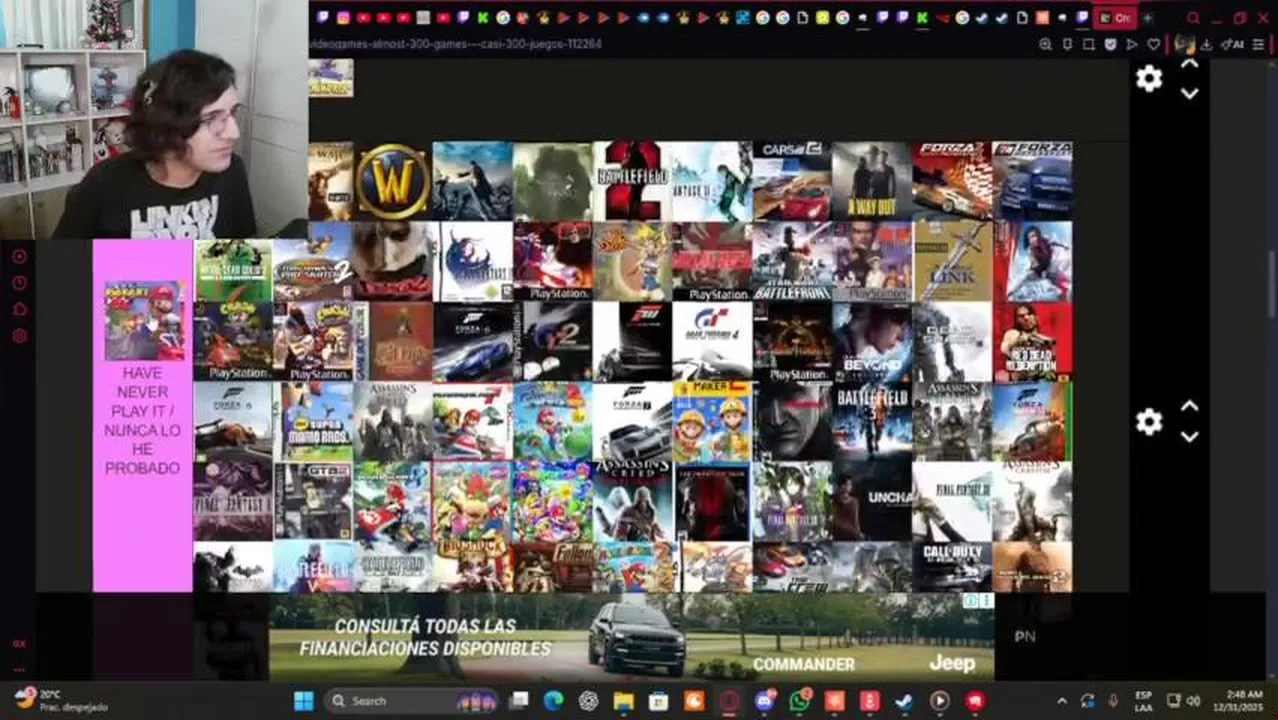Open the Jeep Commander ad banner
This screenshot has height=720, width=1278.
tap(631, 638)
